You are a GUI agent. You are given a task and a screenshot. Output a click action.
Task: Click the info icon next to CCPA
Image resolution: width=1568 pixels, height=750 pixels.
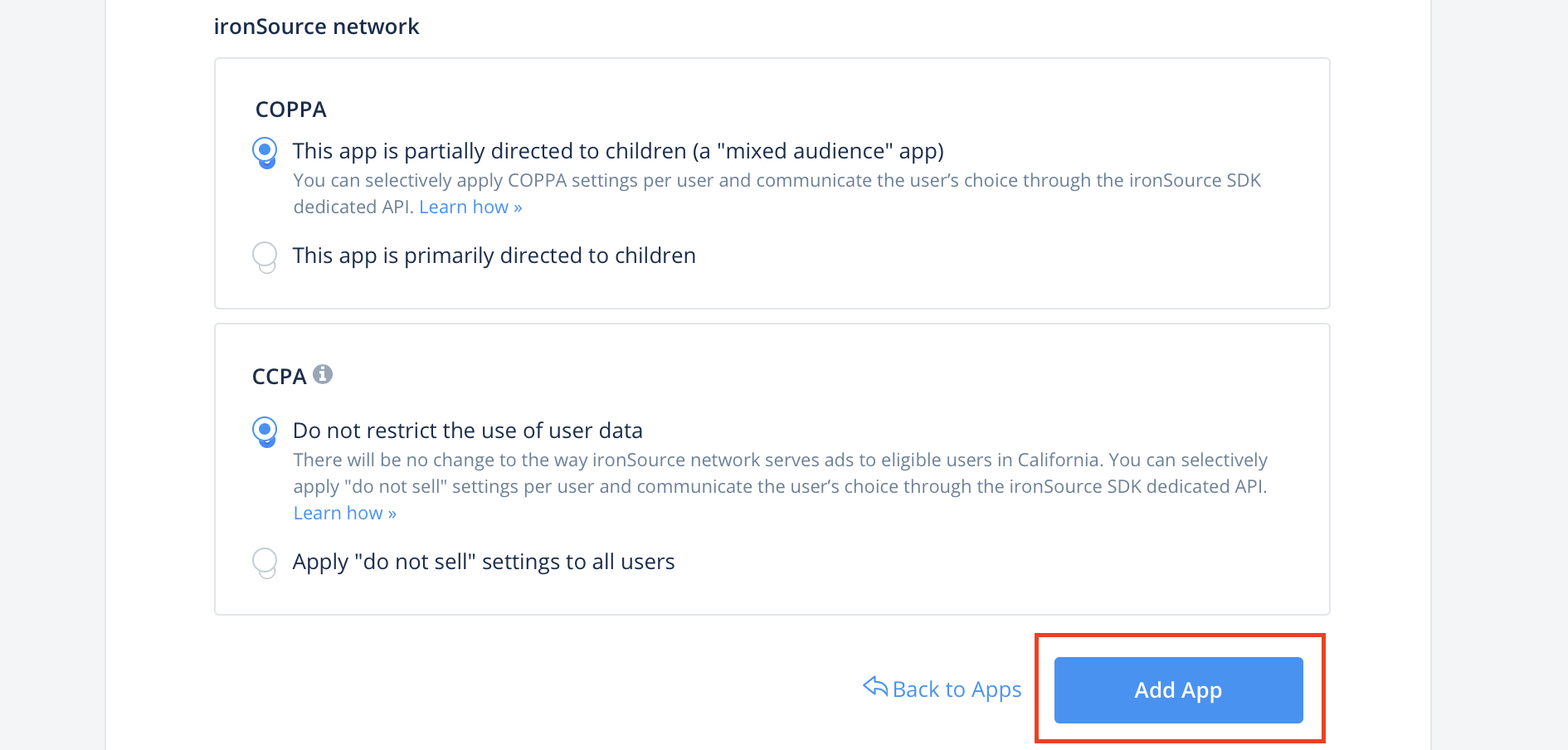[x=323, y=374]
